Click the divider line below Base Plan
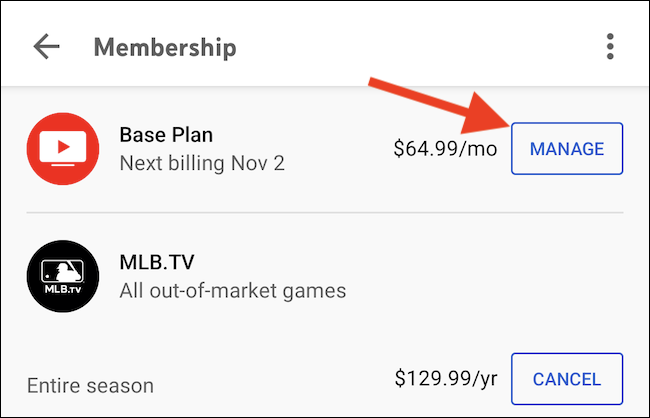Screen dimensions: 650x418 pos(325,212)
